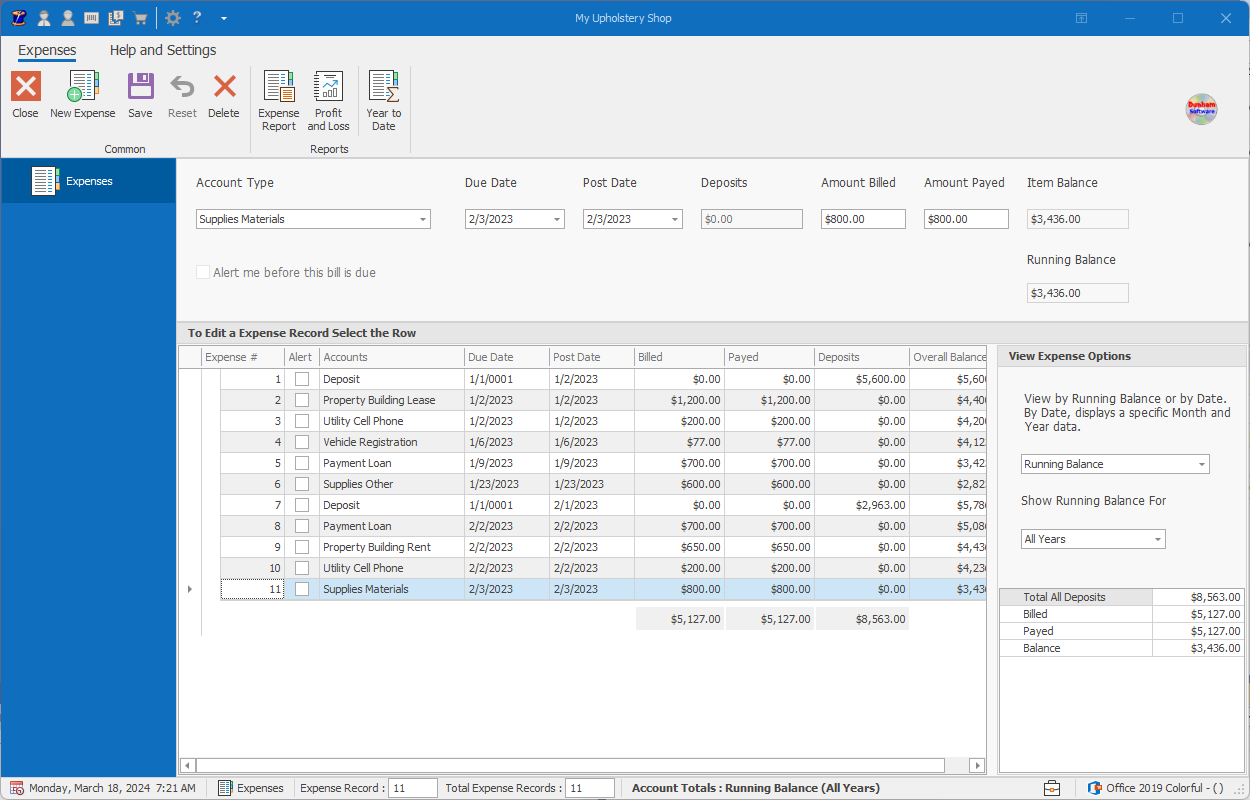
Task: Open settings via the gear icon
Action: point(172,17)
